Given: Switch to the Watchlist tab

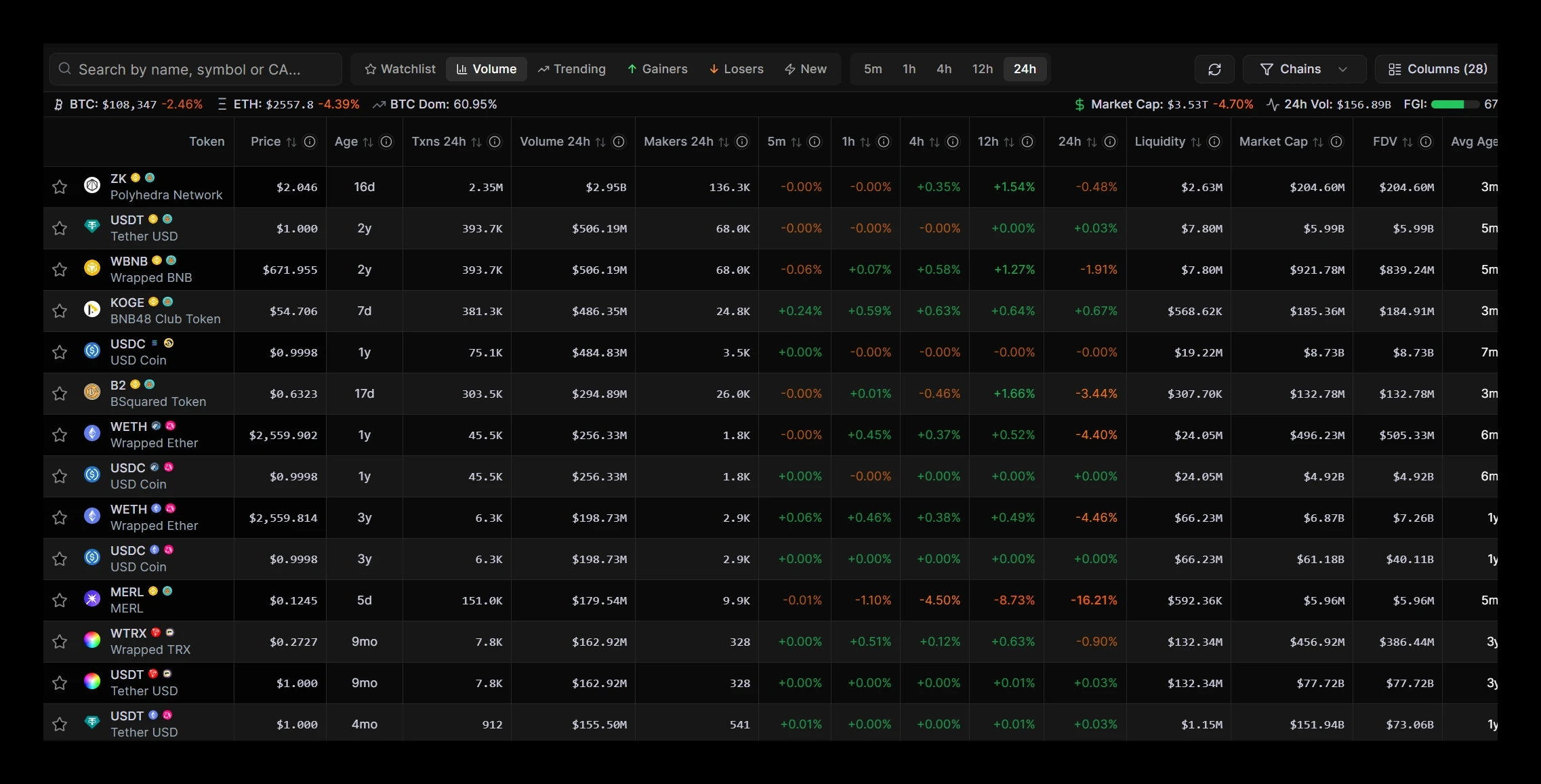Looking at the screenshot, I should pos(400,69).
